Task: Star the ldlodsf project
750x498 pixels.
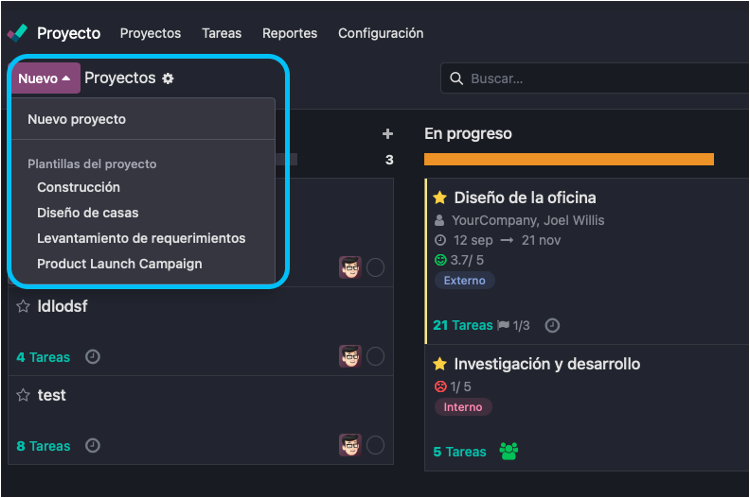Action: coord(23,306)
